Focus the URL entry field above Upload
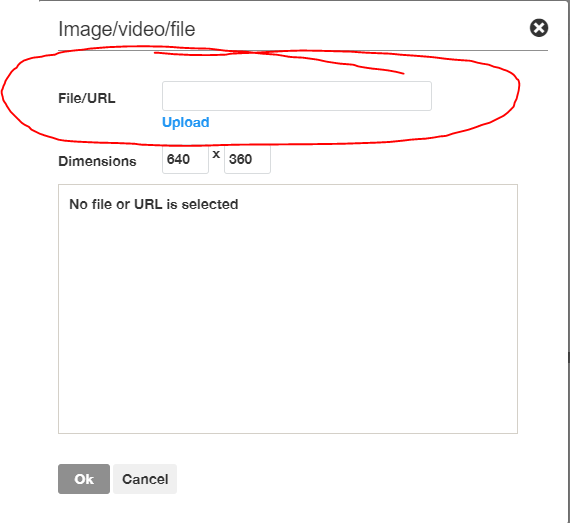Screen dimensions: 570x523 [x=297, y=96]
